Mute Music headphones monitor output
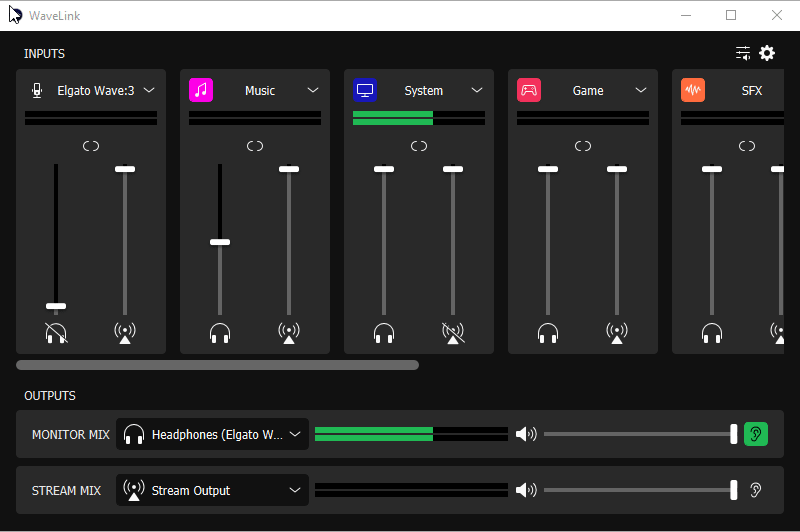 (x=220, y=333)
